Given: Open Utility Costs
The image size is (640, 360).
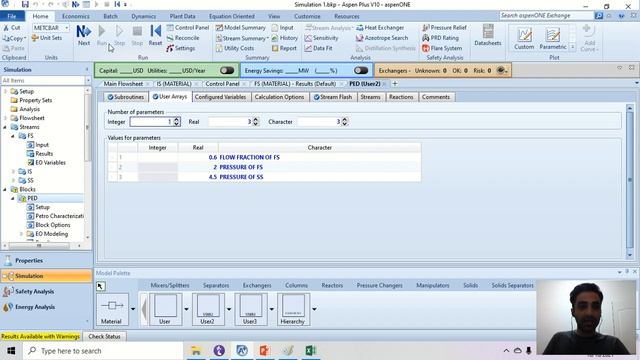Looking at the screenshot, I should click(x=235, y=48).
